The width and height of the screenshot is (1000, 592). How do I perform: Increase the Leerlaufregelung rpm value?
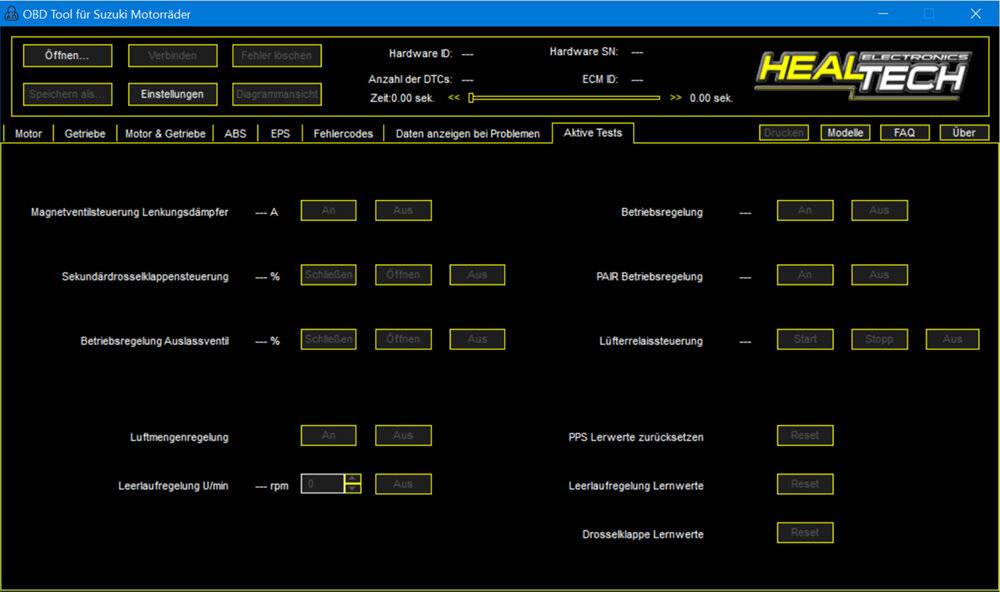point(354,479)
